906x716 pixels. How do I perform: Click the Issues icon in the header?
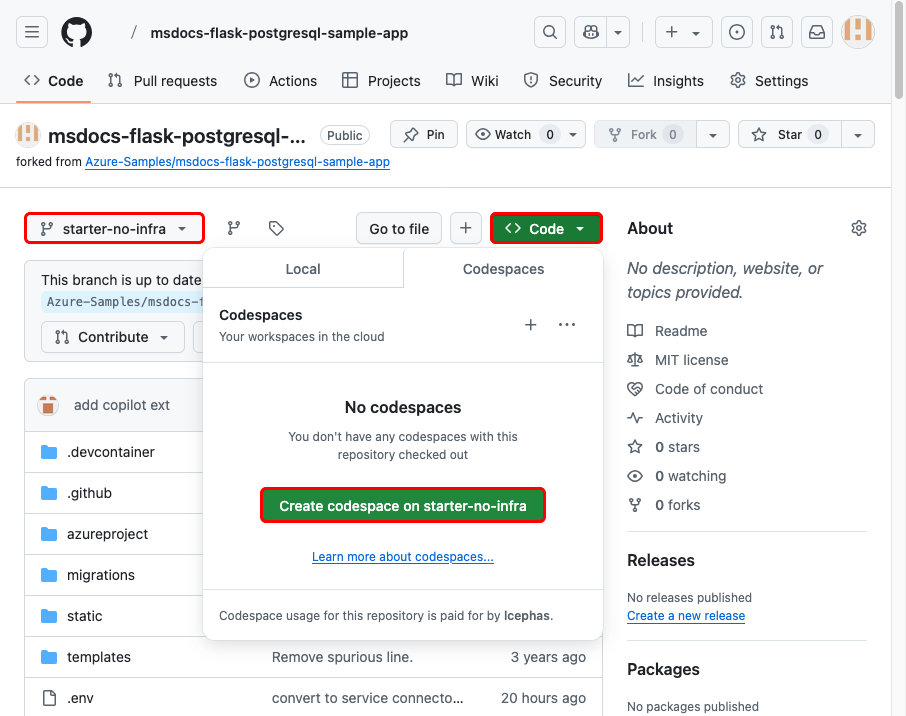pos(736,31)
